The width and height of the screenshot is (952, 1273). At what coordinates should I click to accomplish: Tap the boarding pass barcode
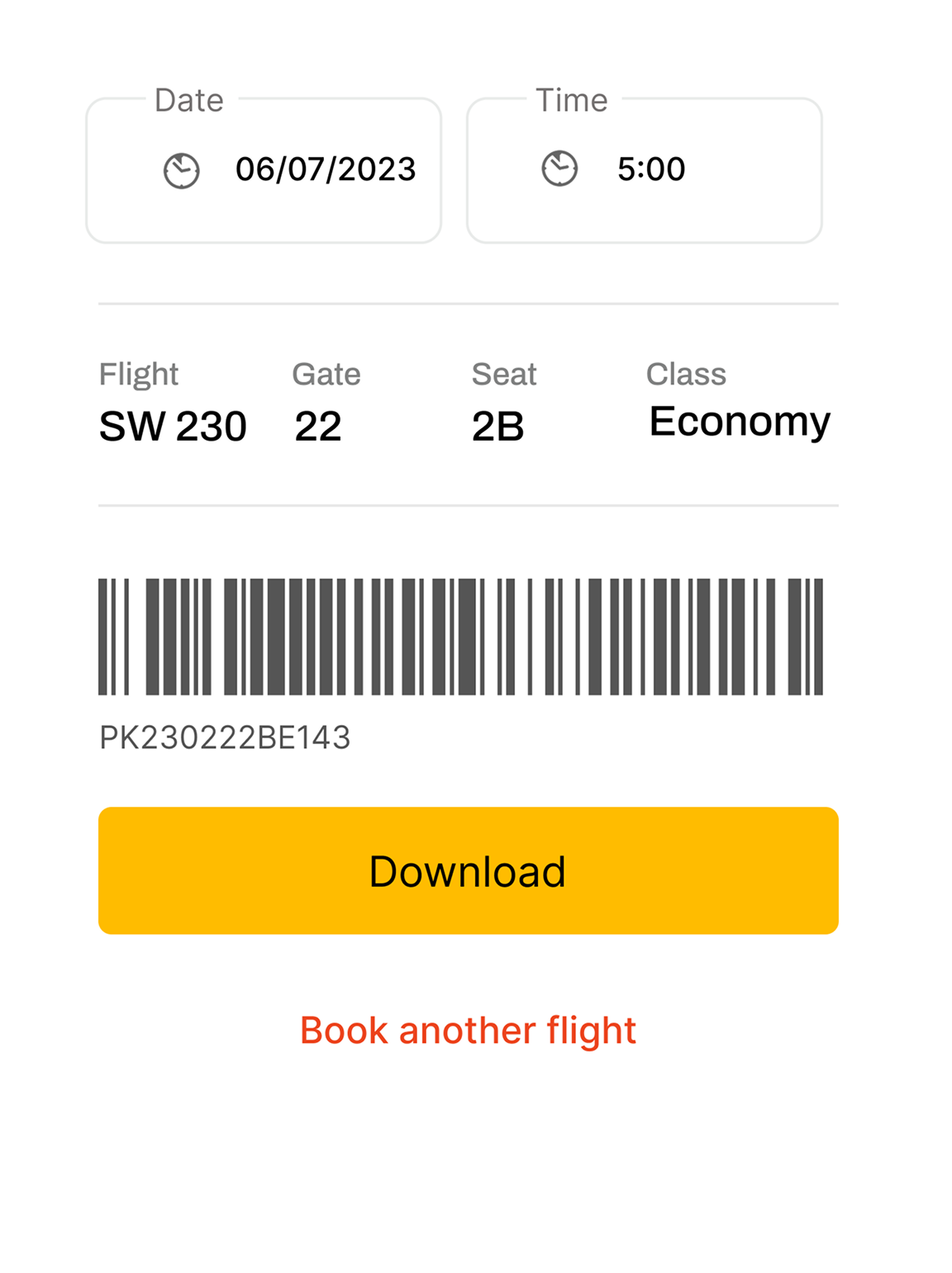tap(460, 636)
